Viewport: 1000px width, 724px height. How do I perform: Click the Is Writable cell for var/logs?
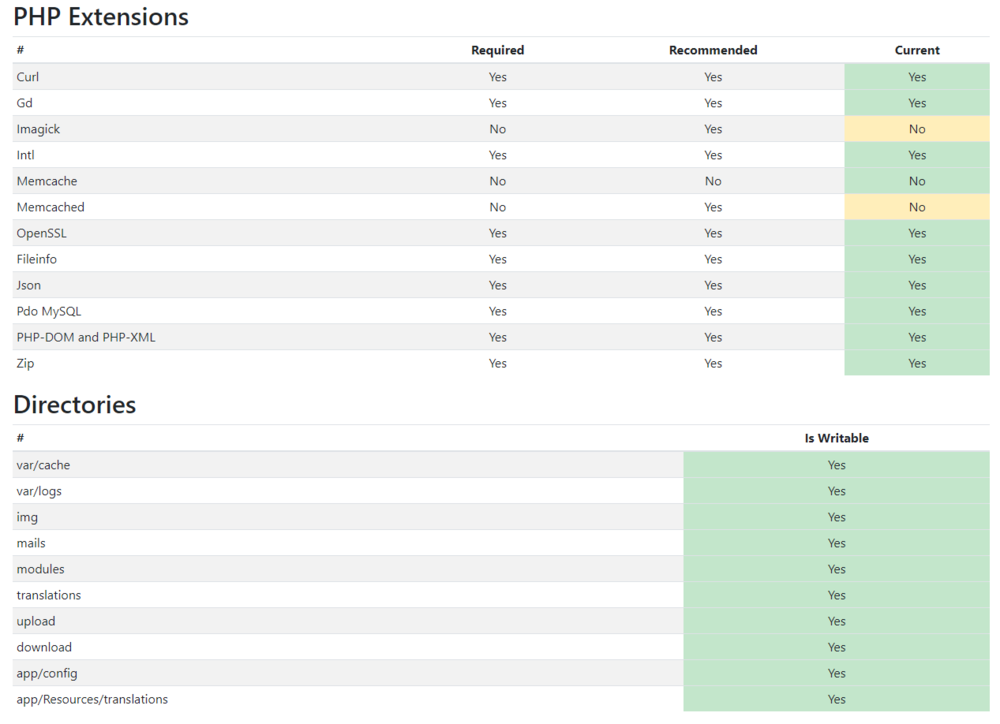click(x=837, y=491)
